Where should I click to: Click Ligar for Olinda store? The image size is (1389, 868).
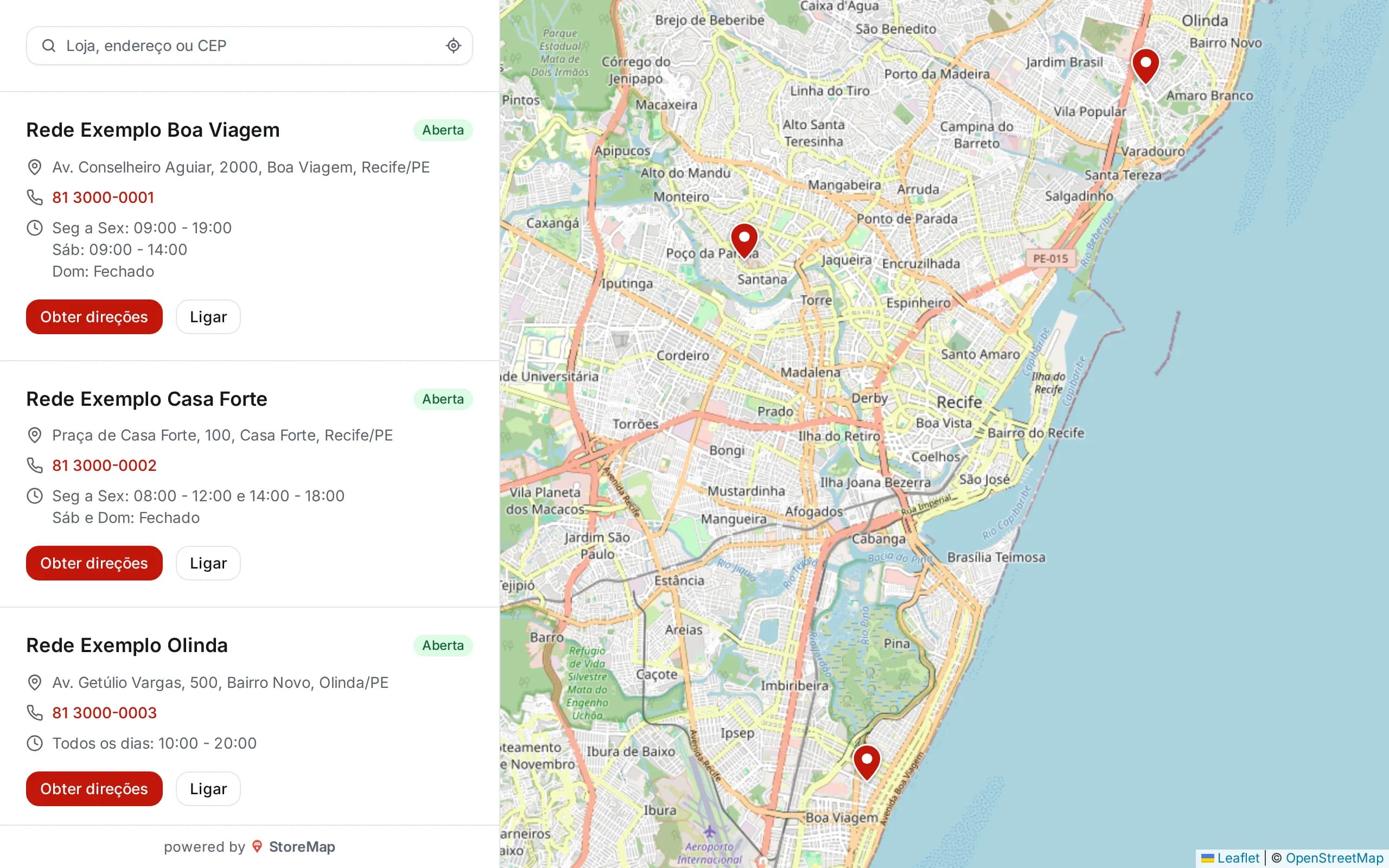(x=208, y=789)
